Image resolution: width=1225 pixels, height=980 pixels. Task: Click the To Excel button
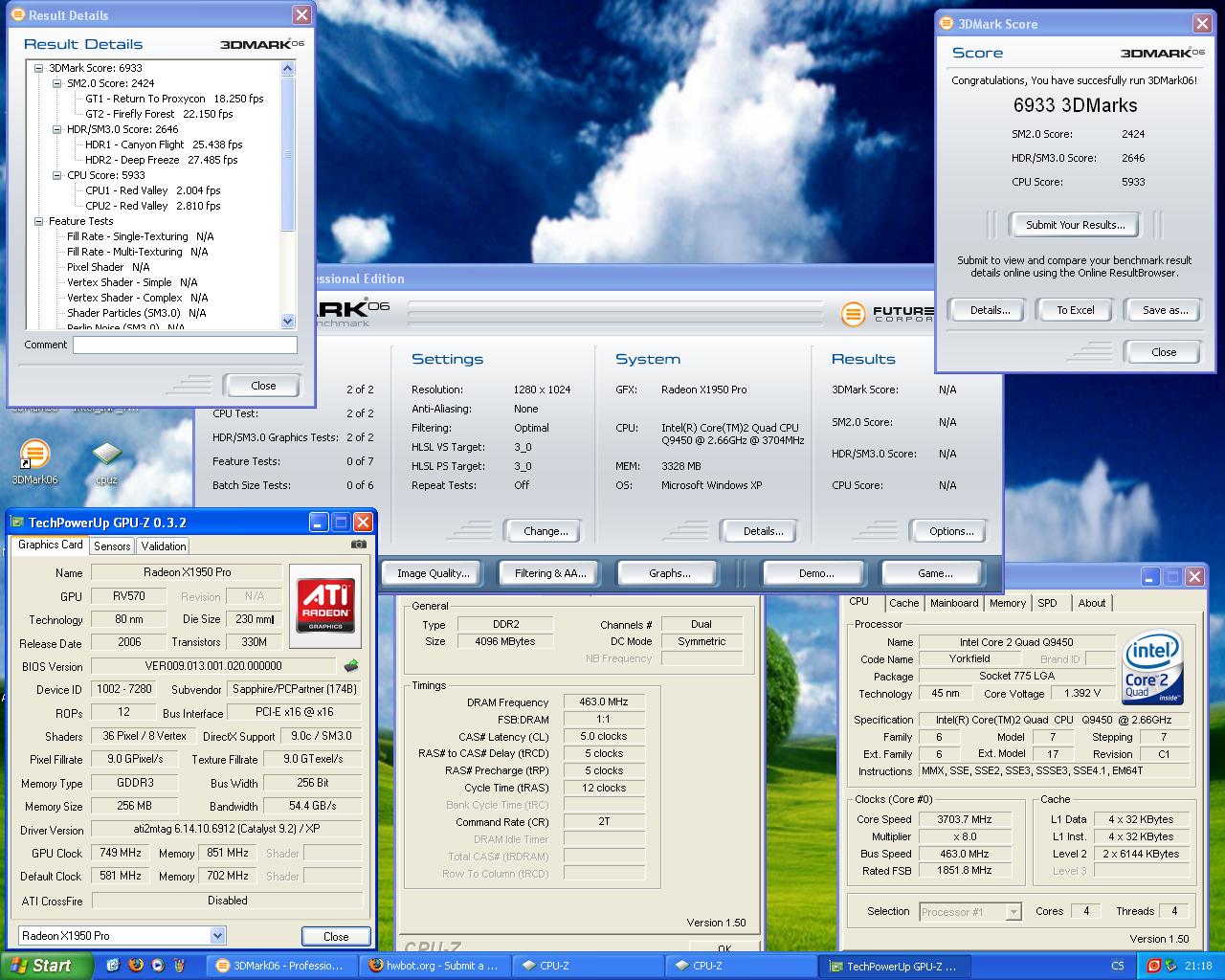(1075, 310)
